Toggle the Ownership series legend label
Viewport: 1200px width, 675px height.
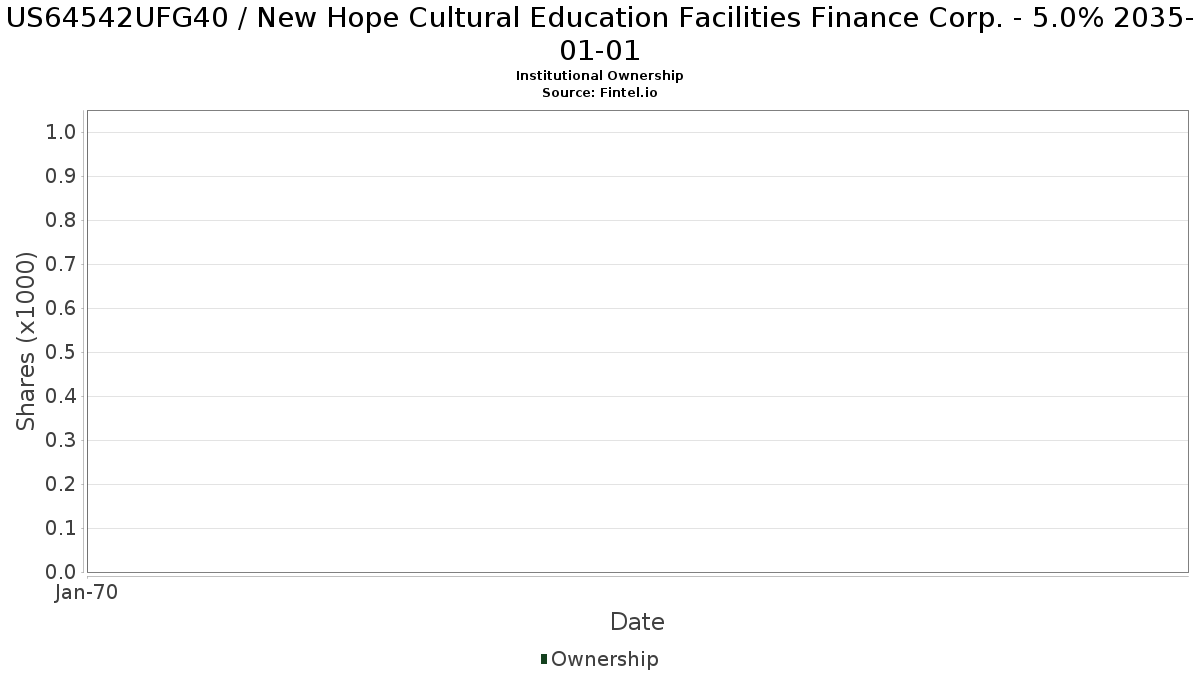coord(604,659)
